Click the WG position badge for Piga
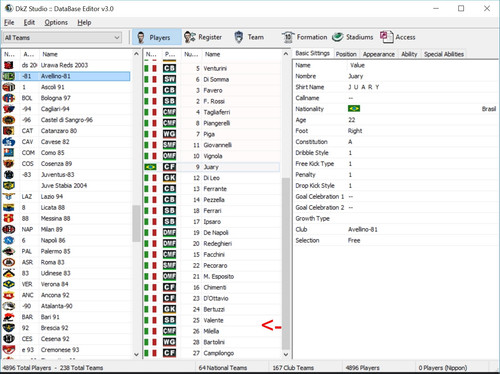The image size is (500, 374). (169, 134)
